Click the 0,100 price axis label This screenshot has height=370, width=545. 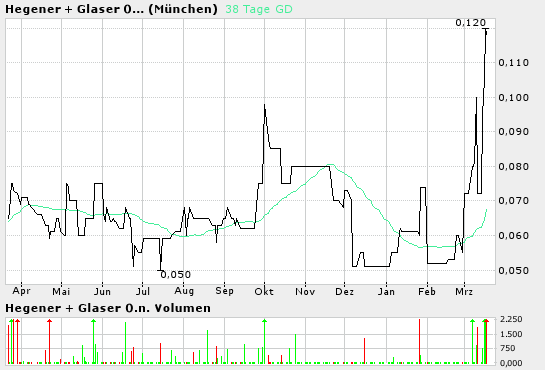point(513,97)
